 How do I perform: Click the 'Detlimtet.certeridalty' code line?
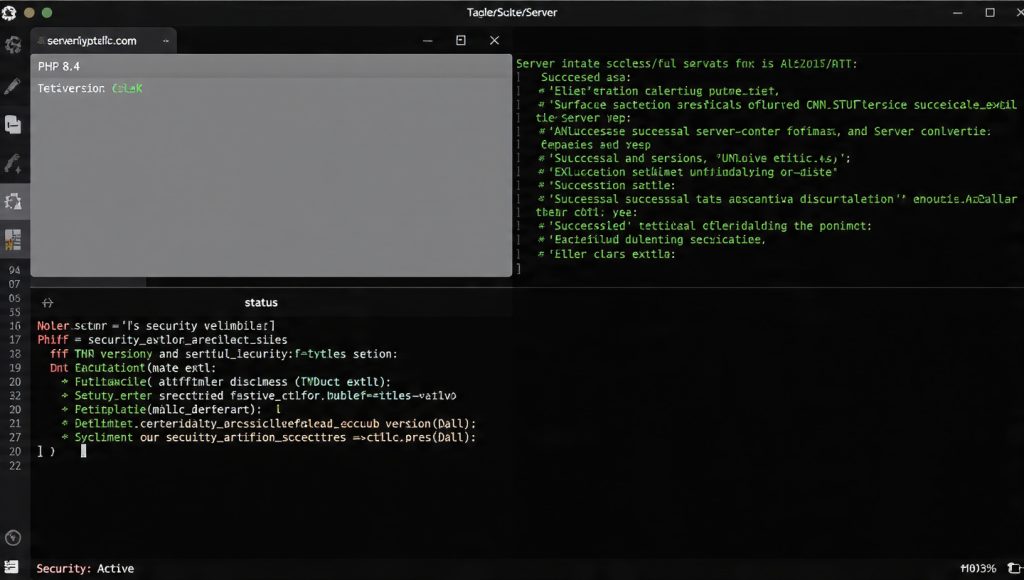tap(268, 423)
